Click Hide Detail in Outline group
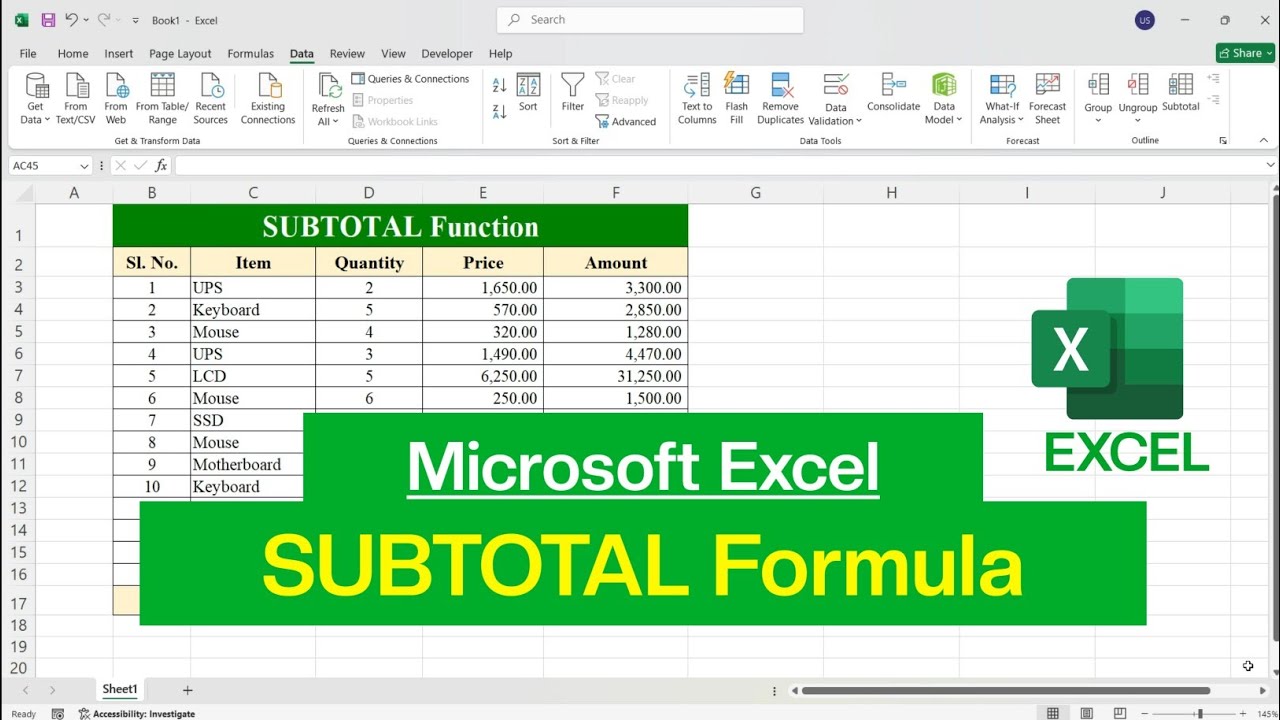 [1214, 99]
